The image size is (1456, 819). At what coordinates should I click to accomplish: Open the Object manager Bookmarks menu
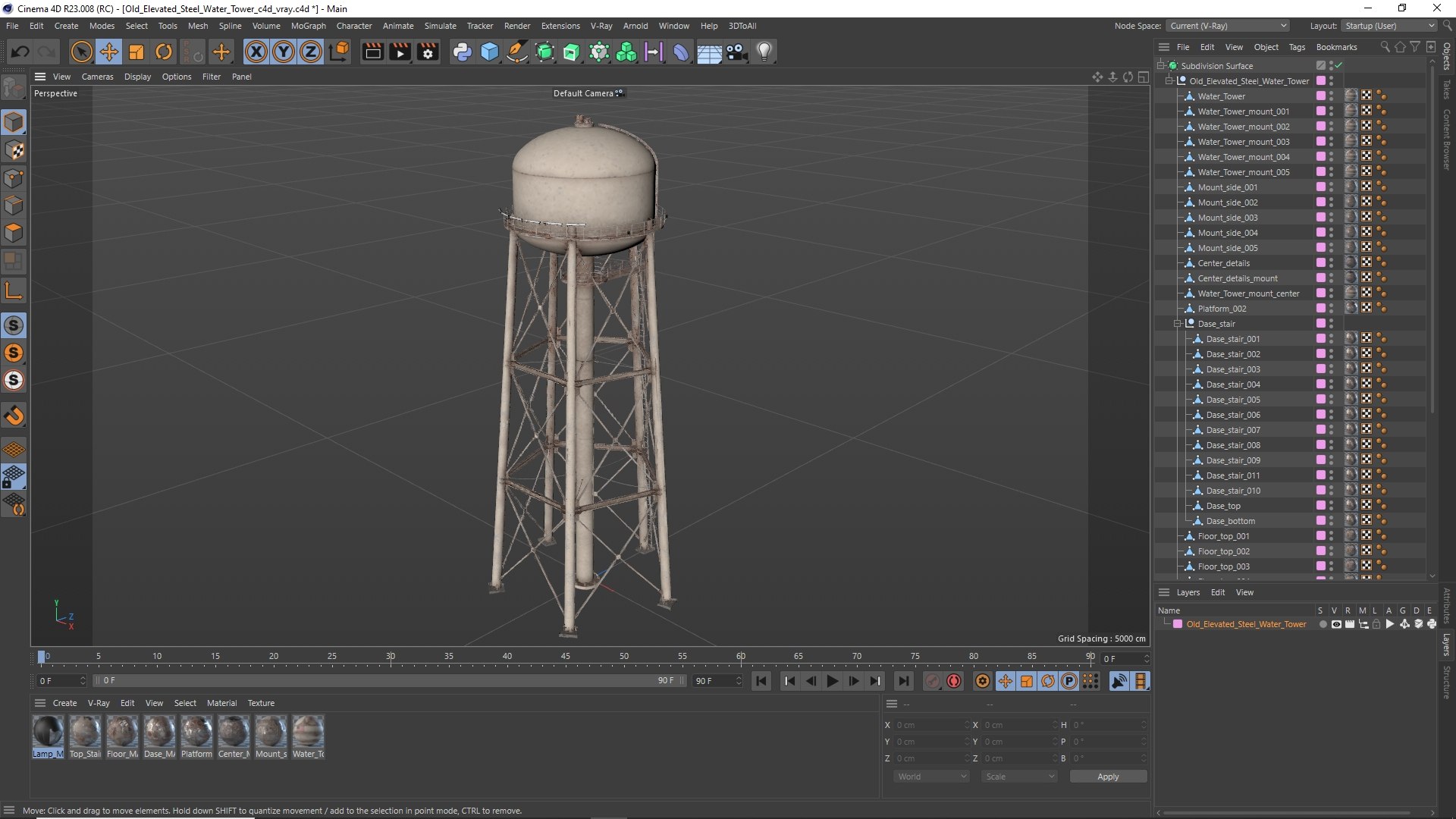tap(1336, 47)
